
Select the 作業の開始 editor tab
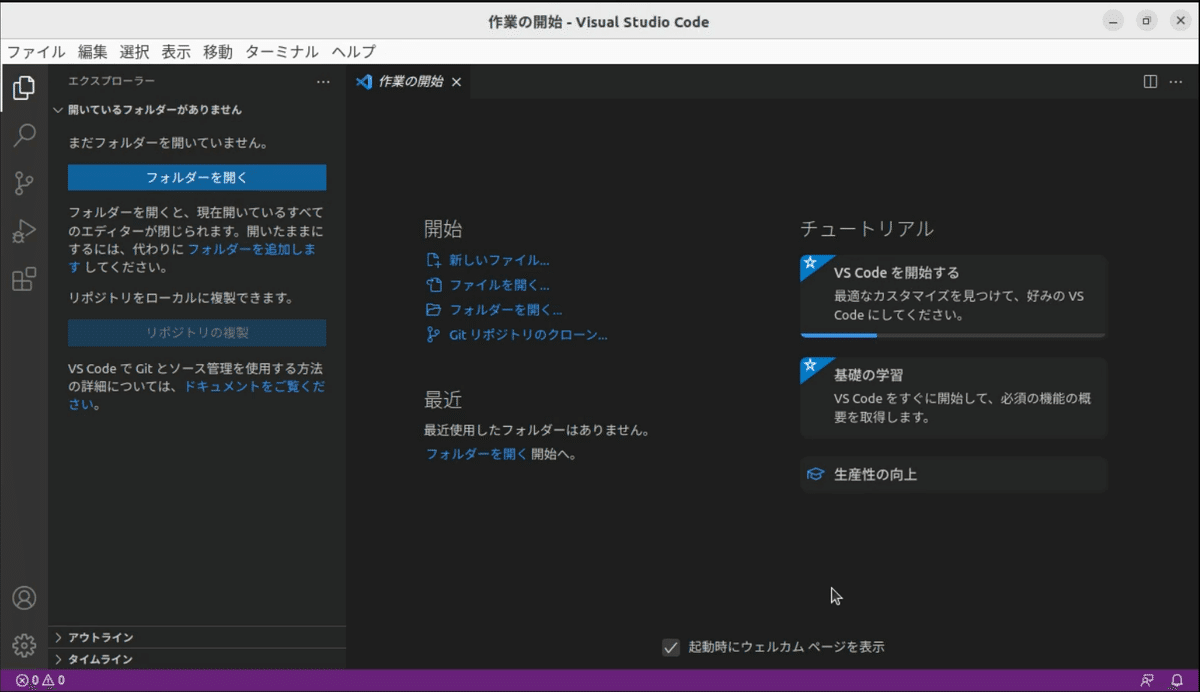tap(408, 82)
